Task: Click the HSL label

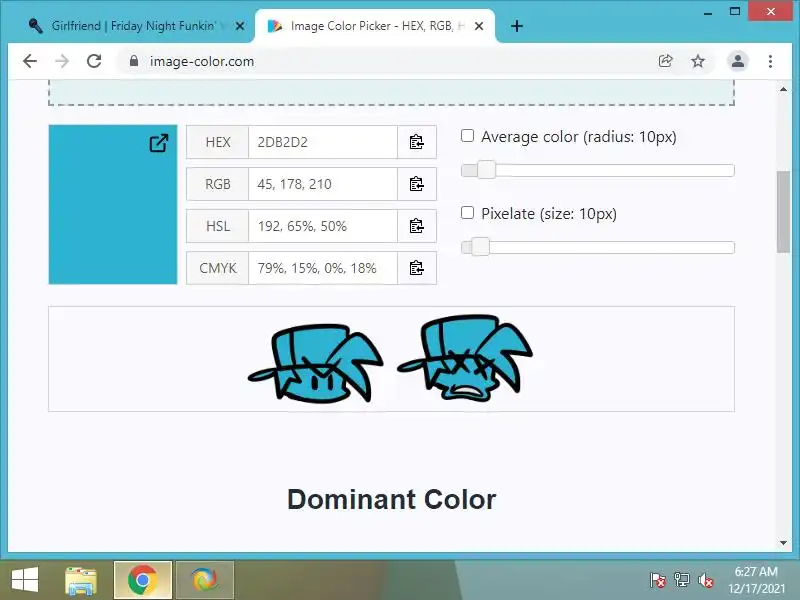Action: coord(218,226)
